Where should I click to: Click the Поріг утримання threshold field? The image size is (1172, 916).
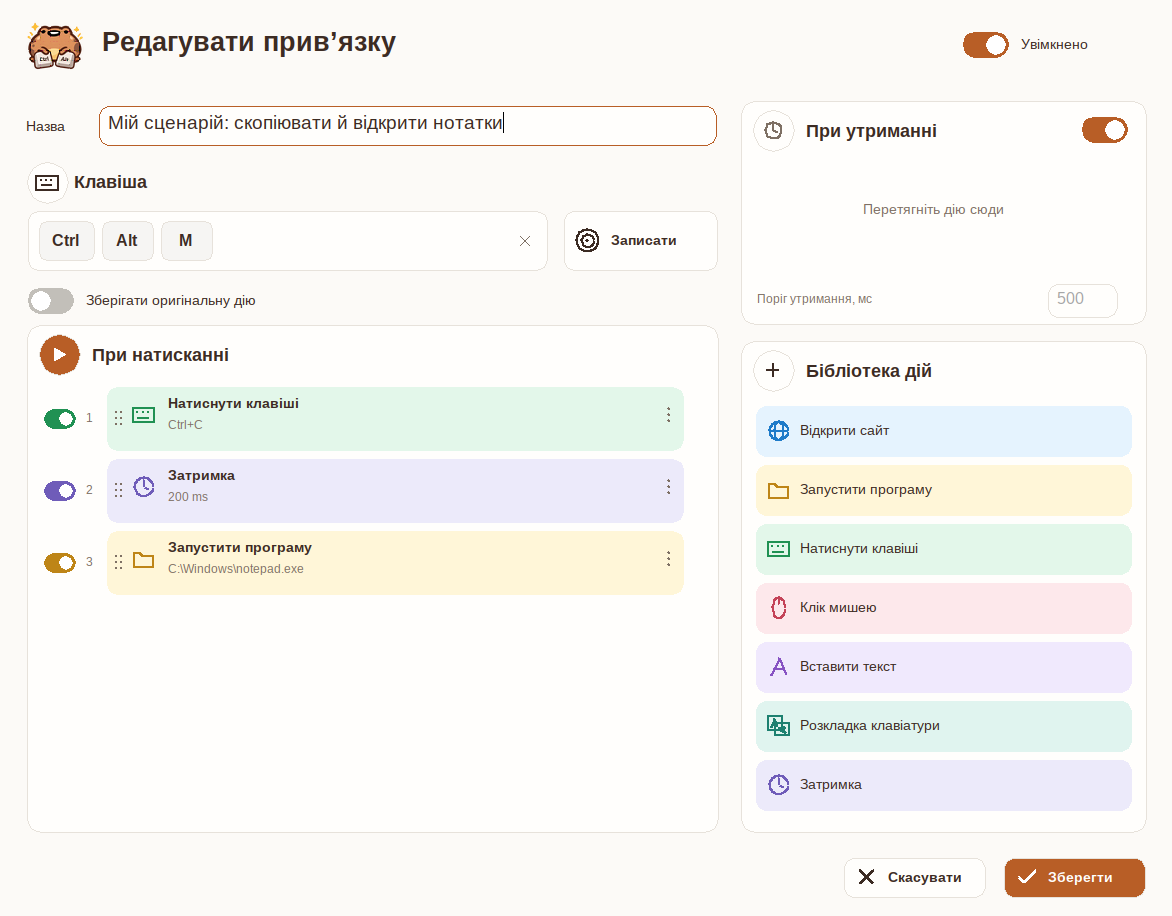[x=1082, y=300]
